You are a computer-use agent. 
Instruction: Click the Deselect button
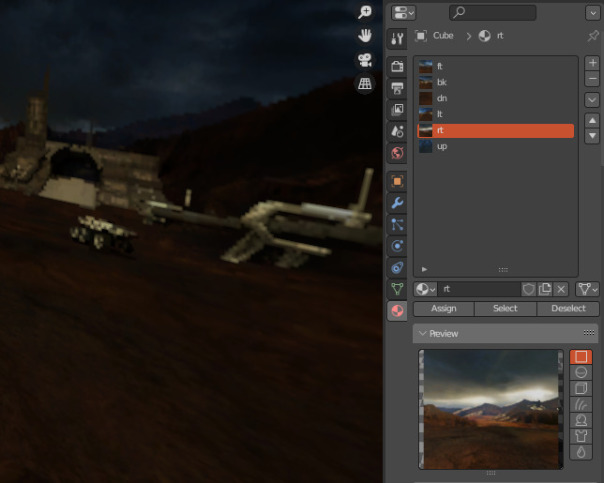[x=568, y=309]
